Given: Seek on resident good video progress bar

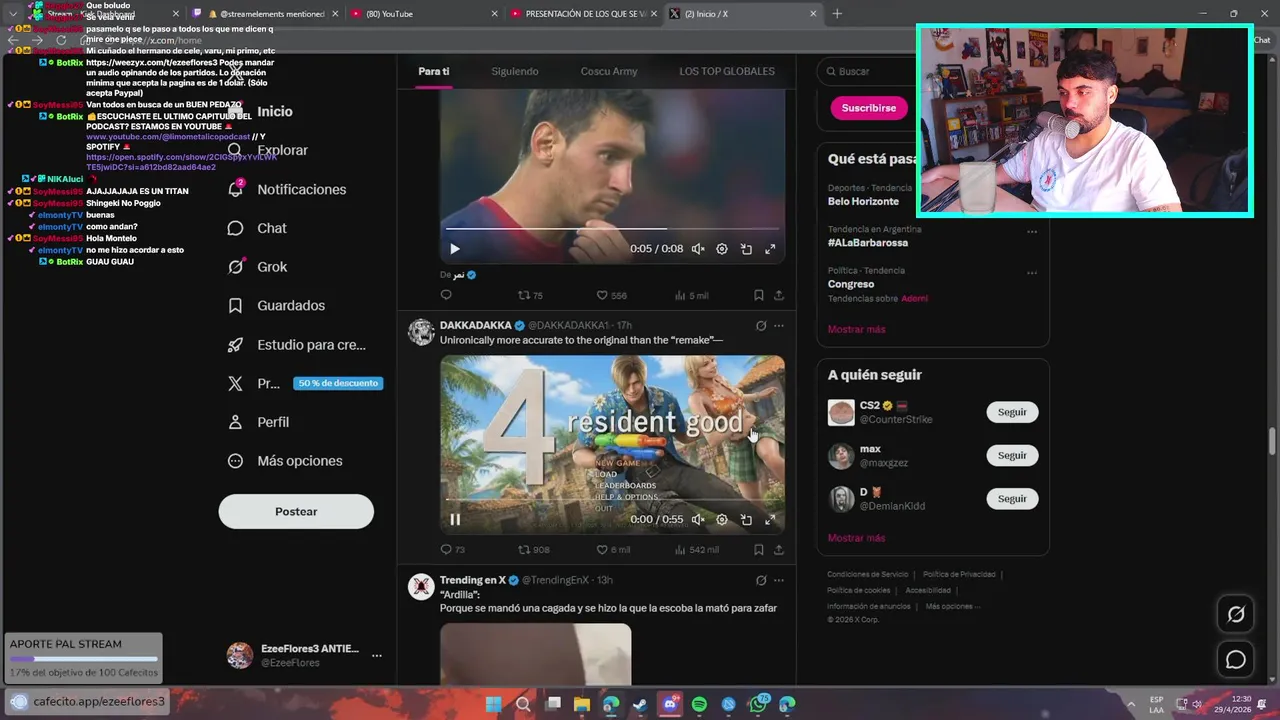Looking at the screenshot, I should [x=612, y=499].
